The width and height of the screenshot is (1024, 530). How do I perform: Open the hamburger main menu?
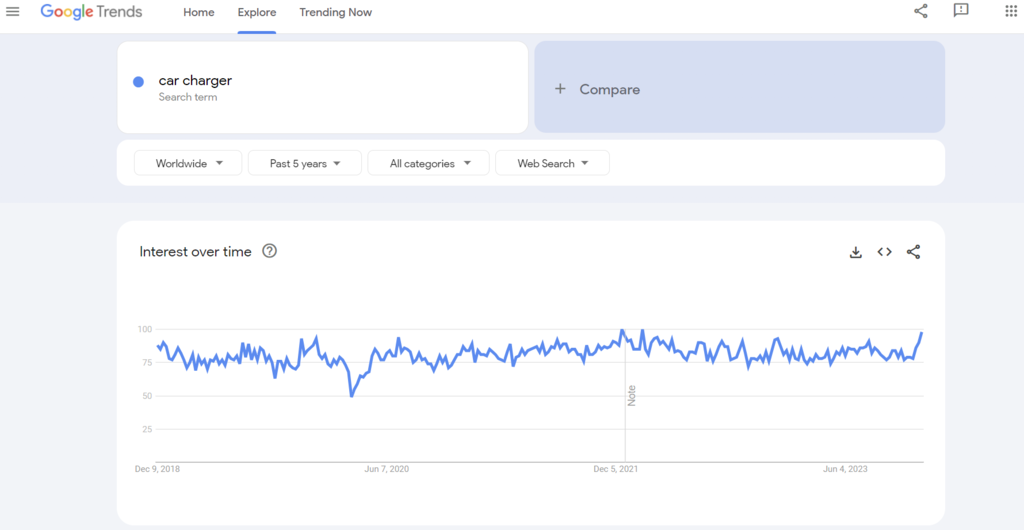pos(13,12)
